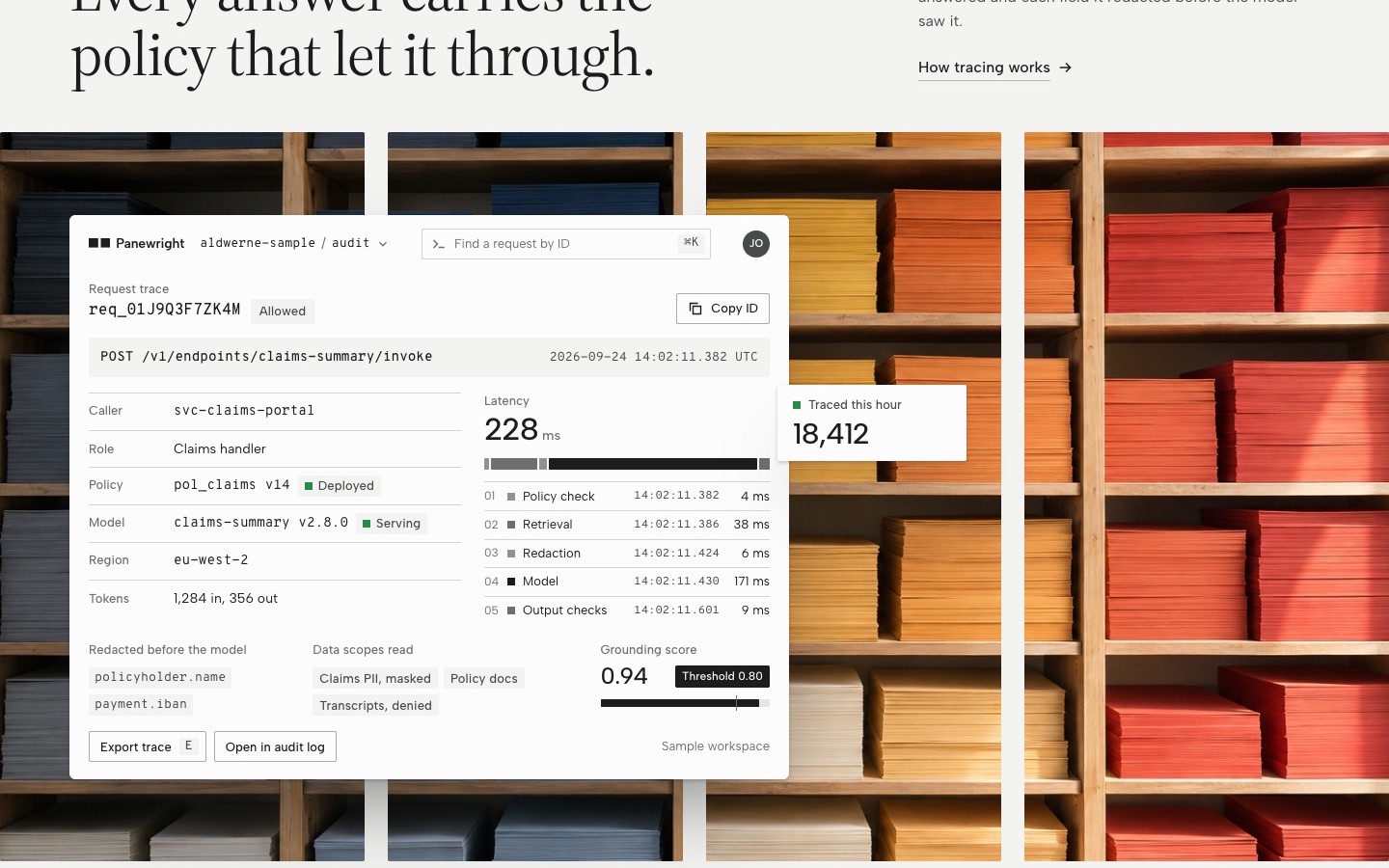Image resolution: width=1389 pixels, height=868 pixels.
Task: Click the eu-west-2 region value
Action: coord(211,560)
